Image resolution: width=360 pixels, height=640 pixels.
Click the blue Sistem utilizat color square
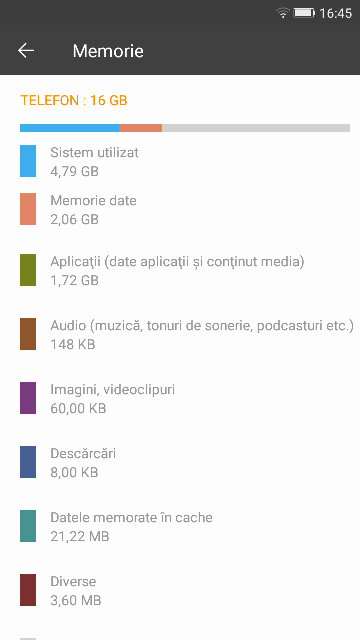[28, 161]
